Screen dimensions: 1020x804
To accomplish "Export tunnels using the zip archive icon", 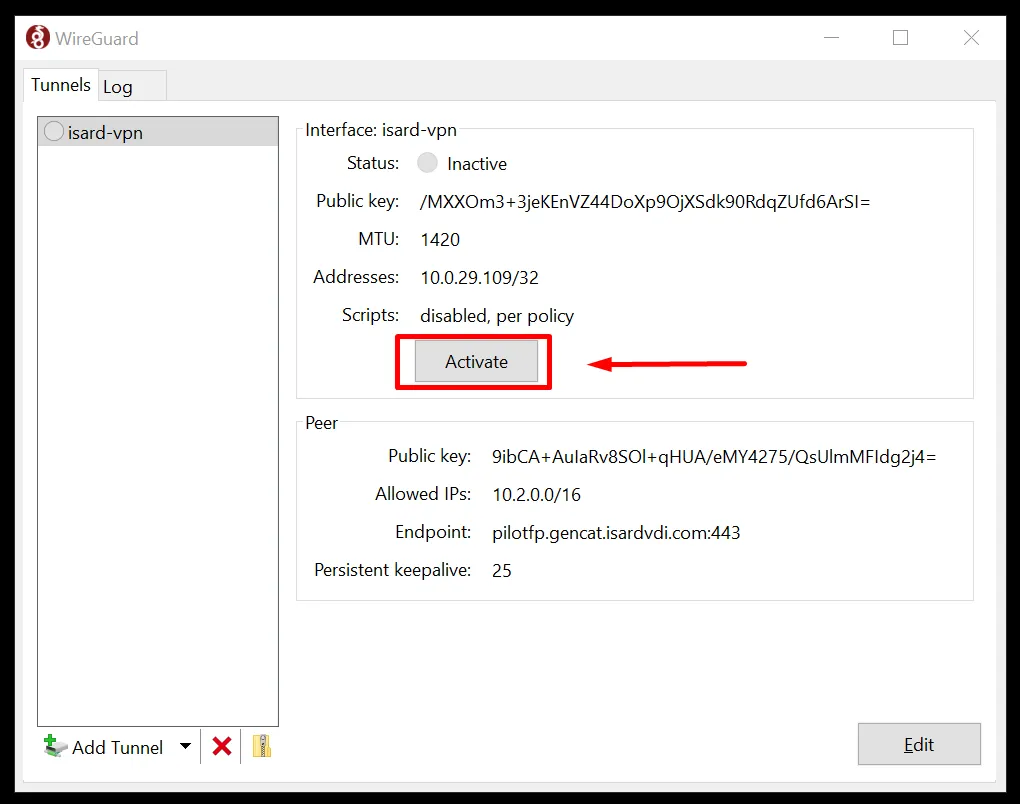I will pyautogui.click(x=262, y=746).
